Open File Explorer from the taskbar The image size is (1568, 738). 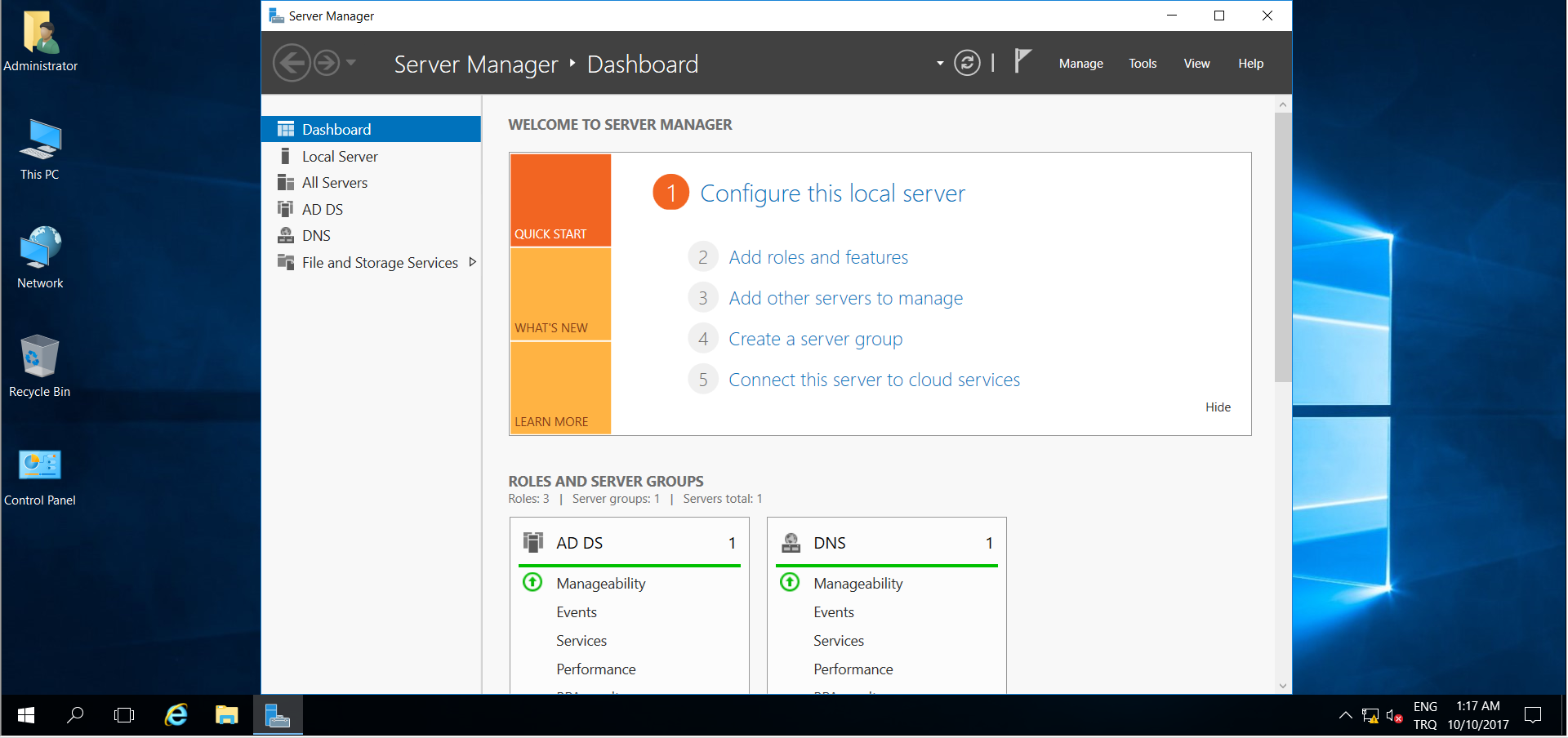tap(226, 715)
